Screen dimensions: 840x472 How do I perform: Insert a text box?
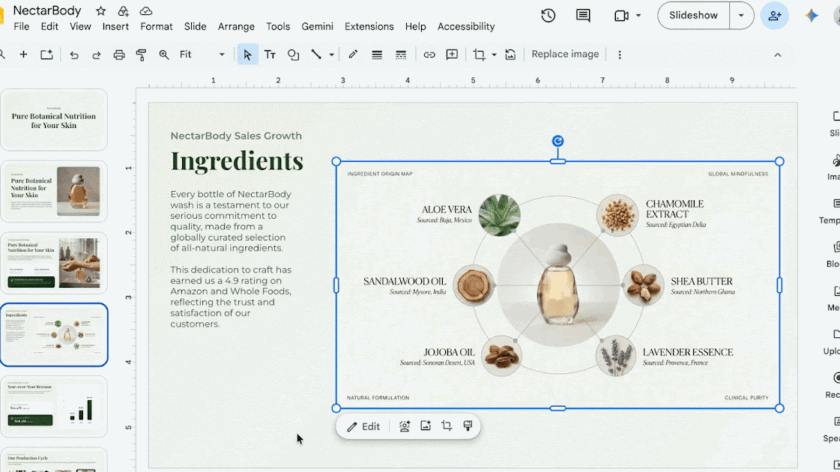(270, 55)
